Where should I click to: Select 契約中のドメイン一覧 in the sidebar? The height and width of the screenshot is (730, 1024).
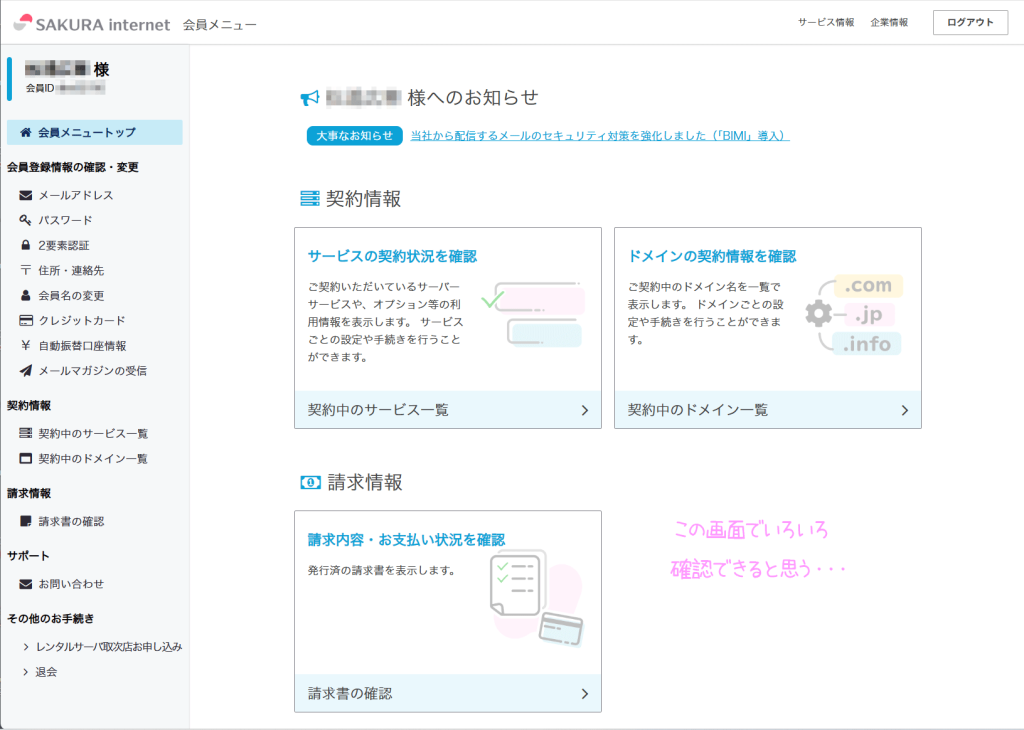tap(93, 459)
